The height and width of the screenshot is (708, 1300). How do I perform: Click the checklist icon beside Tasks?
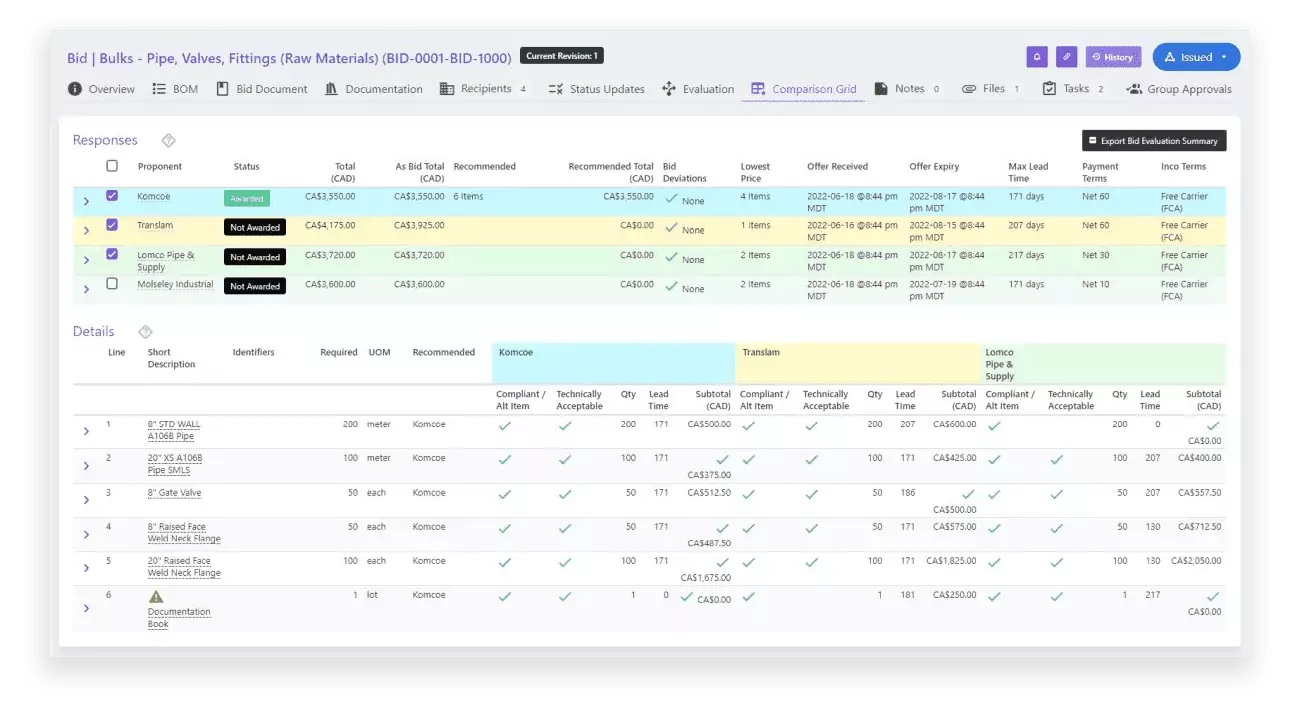point(1049,89)
